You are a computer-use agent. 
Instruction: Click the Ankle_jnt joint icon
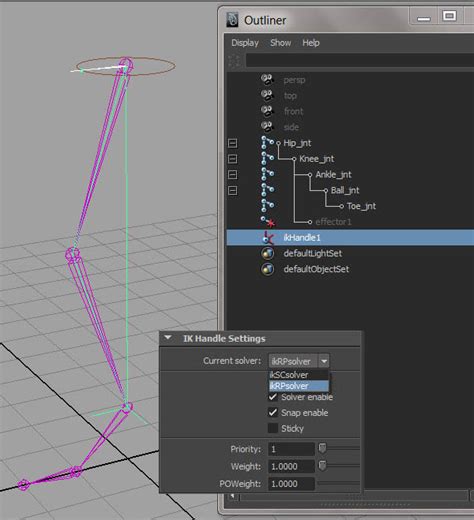(x=267, y=174)
